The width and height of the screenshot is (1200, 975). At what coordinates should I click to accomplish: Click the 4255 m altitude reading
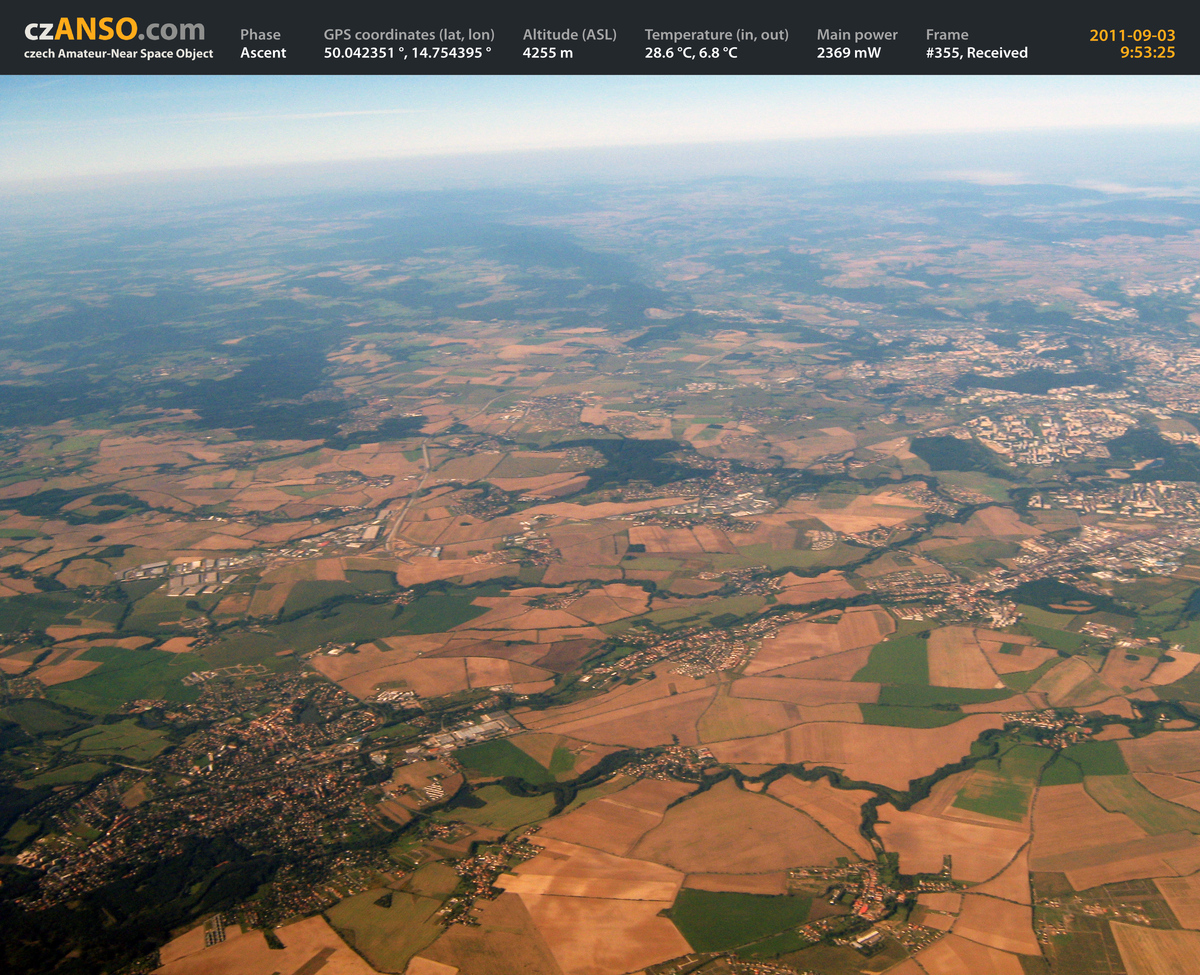tap(547, 53)
